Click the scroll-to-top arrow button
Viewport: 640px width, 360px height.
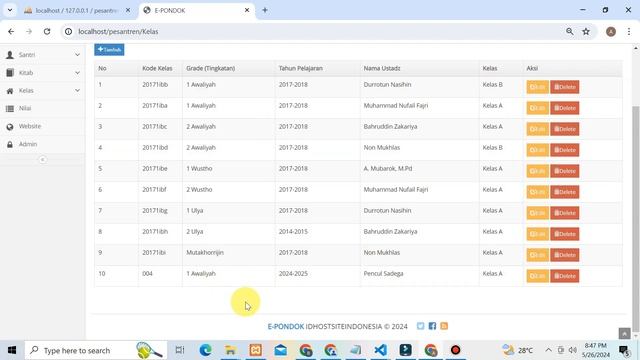(x=624, y=333)
